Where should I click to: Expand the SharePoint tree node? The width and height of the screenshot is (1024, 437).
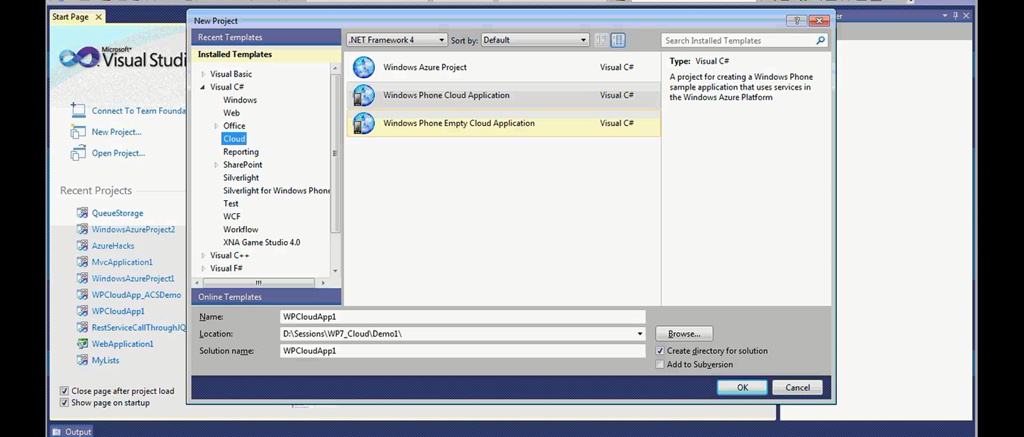click(216, 165)
